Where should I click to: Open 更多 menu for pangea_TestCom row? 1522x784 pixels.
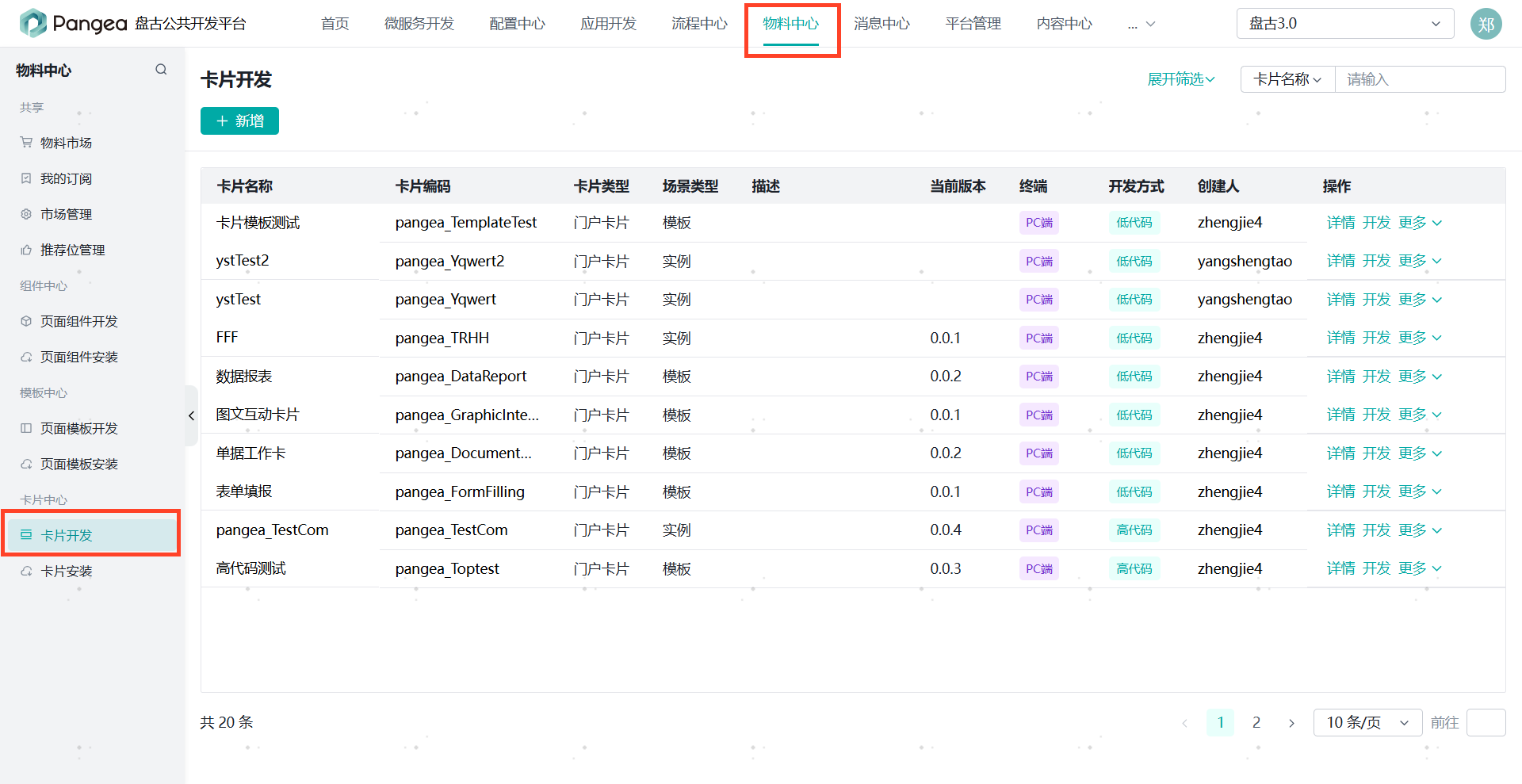coord(1420,530)
